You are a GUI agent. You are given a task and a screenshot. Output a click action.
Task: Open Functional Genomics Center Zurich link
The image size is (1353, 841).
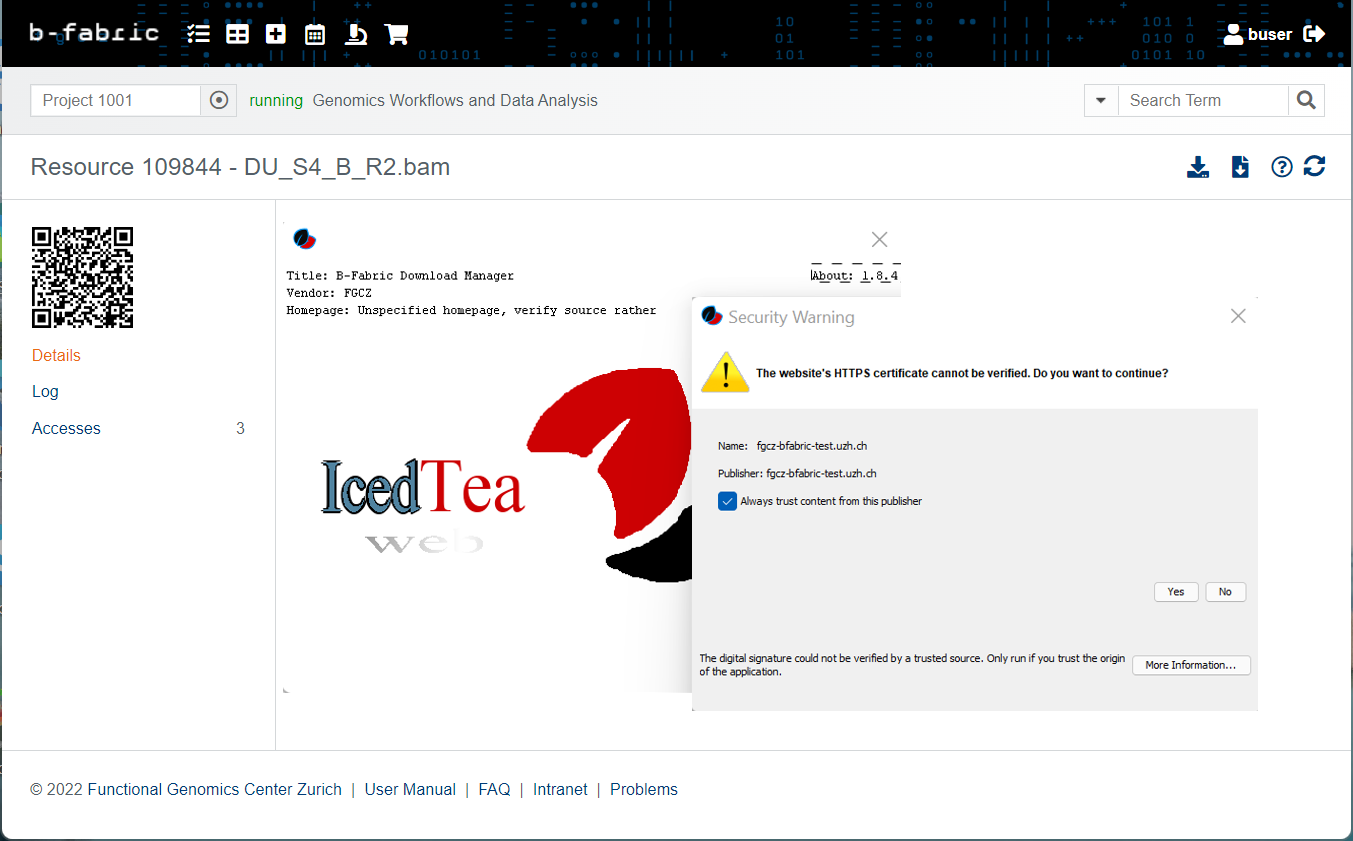tap(215, 789)
